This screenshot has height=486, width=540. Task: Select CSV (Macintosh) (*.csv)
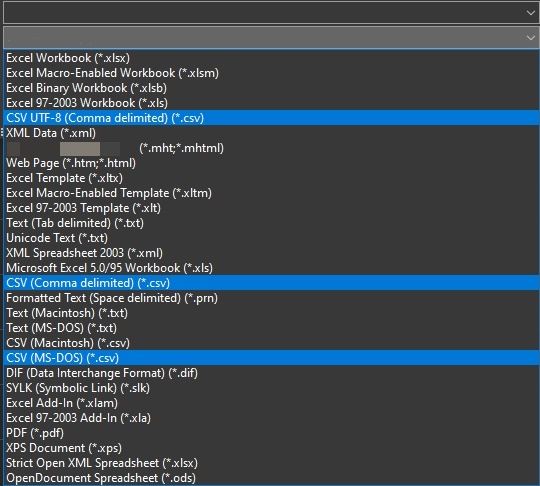point(271,343)
